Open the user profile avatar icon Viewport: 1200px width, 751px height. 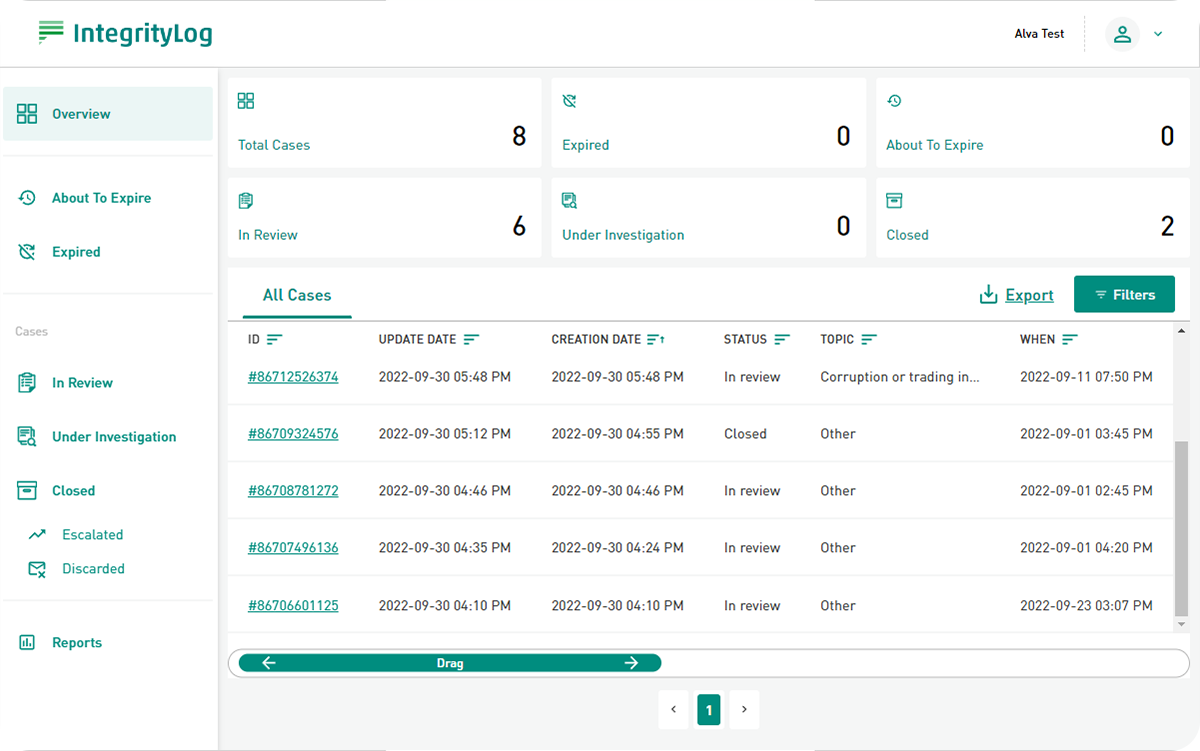[x=1122, y=34]
